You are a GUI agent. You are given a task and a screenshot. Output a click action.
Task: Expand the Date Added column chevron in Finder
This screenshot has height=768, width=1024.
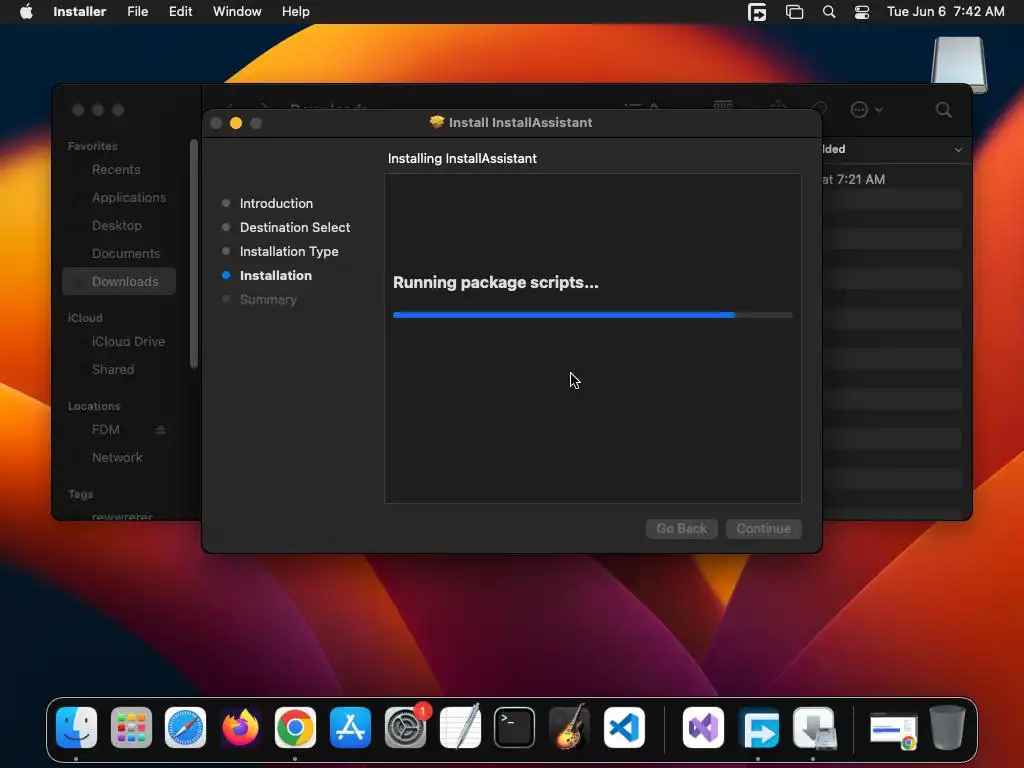[958, 150]
